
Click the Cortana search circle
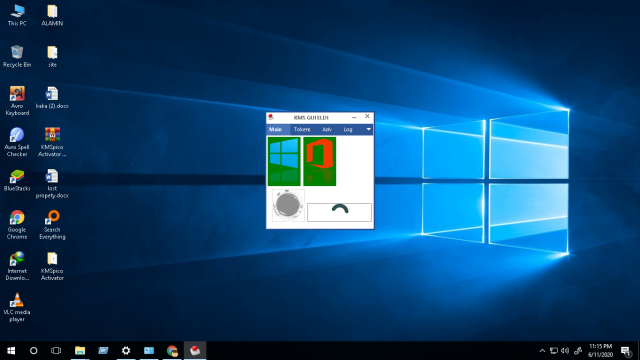click(33, 351)
